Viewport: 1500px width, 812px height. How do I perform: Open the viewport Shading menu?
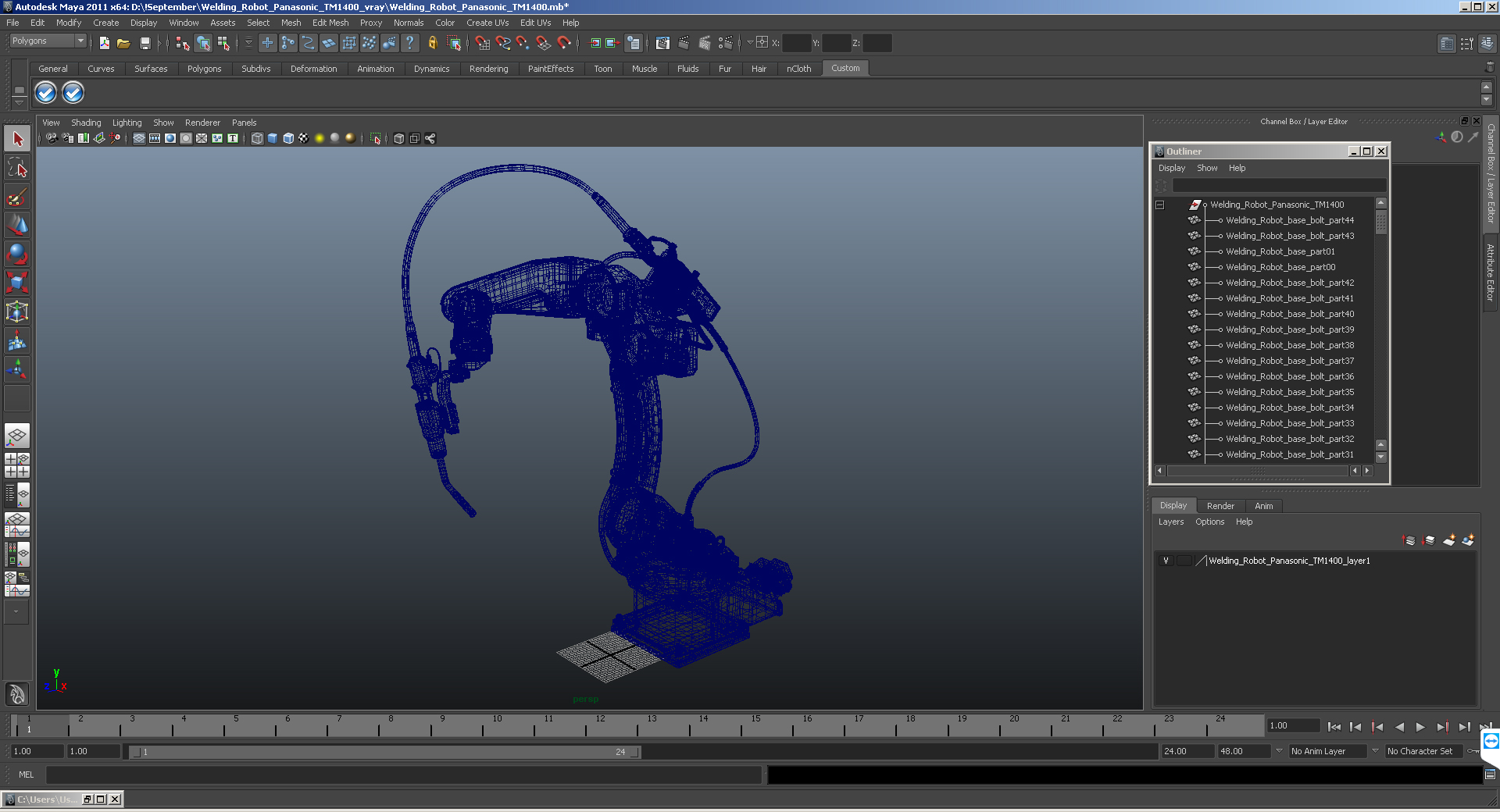[x=86, y=123]
